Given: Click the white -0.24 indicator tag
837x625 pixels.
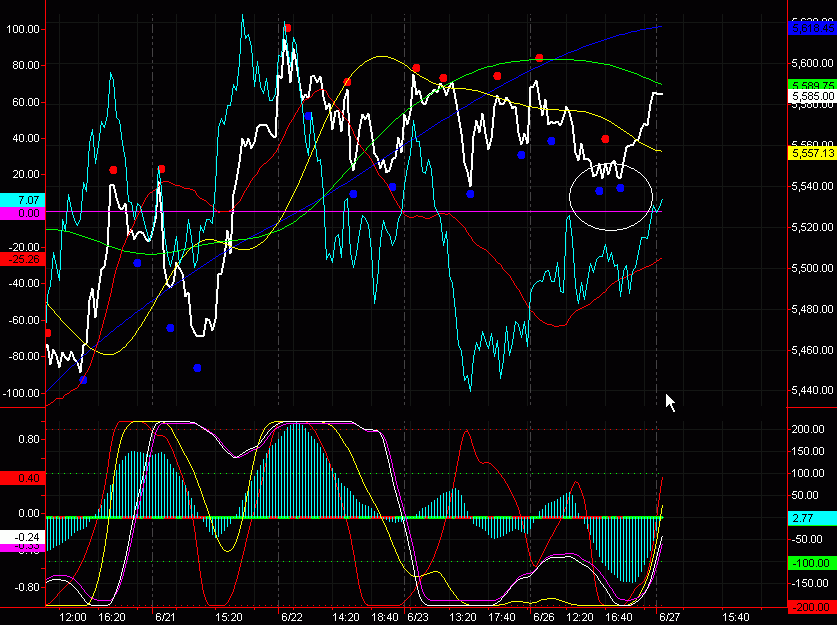Looking at the screenshot, I should tap(22, 537).
